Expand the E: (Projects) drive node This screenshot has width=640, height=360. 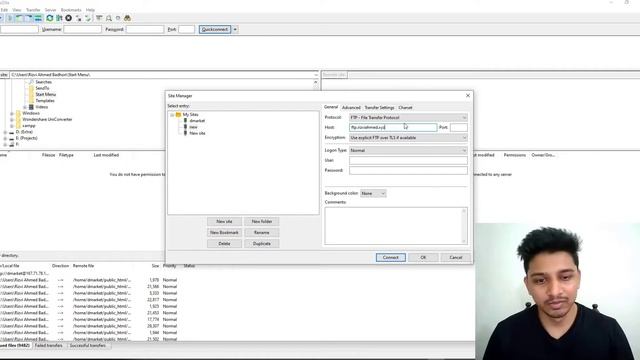pyautogui.click(x=5, y=138)
